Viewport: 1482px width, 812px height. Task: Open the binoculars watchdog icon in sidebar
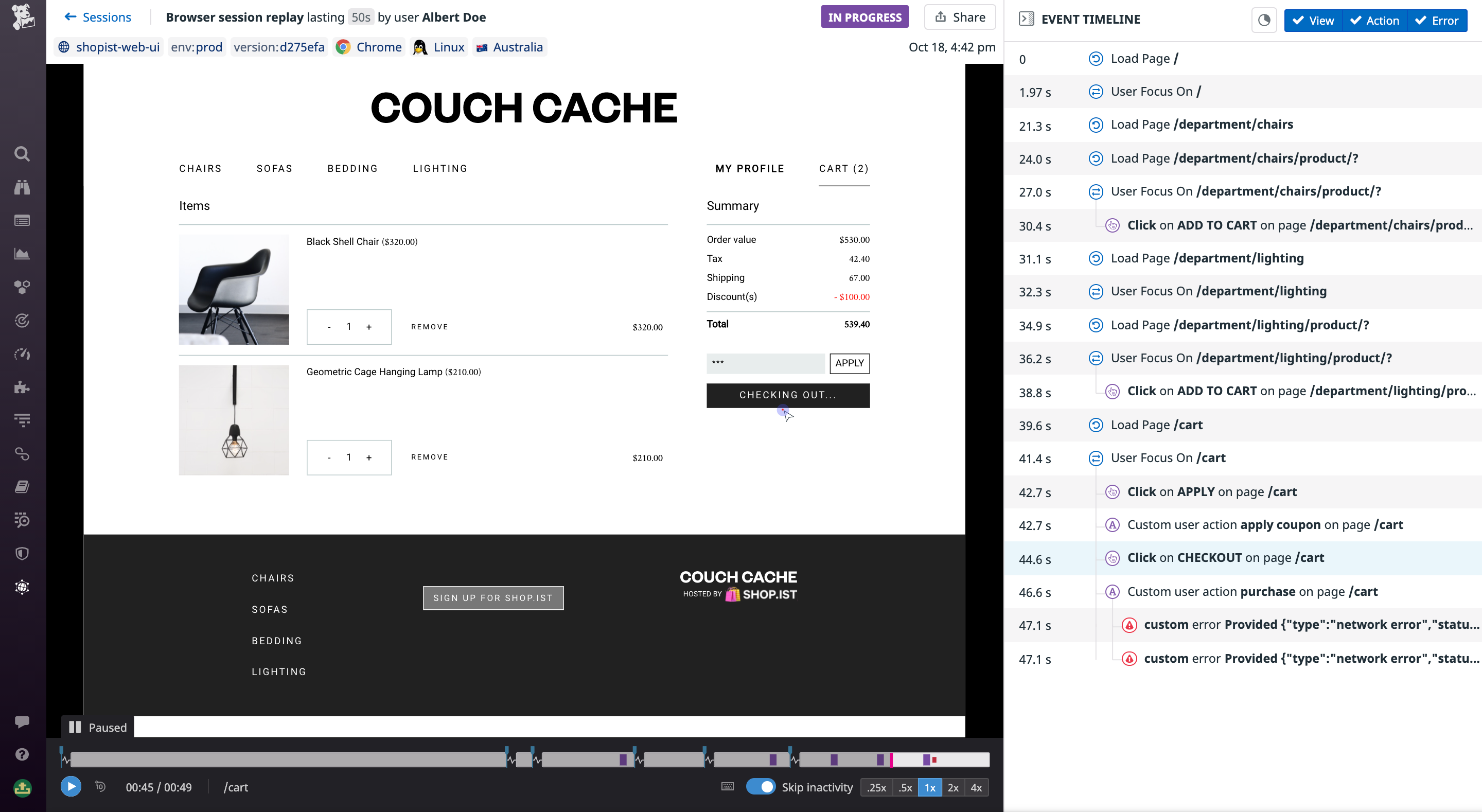coord(22,187)
